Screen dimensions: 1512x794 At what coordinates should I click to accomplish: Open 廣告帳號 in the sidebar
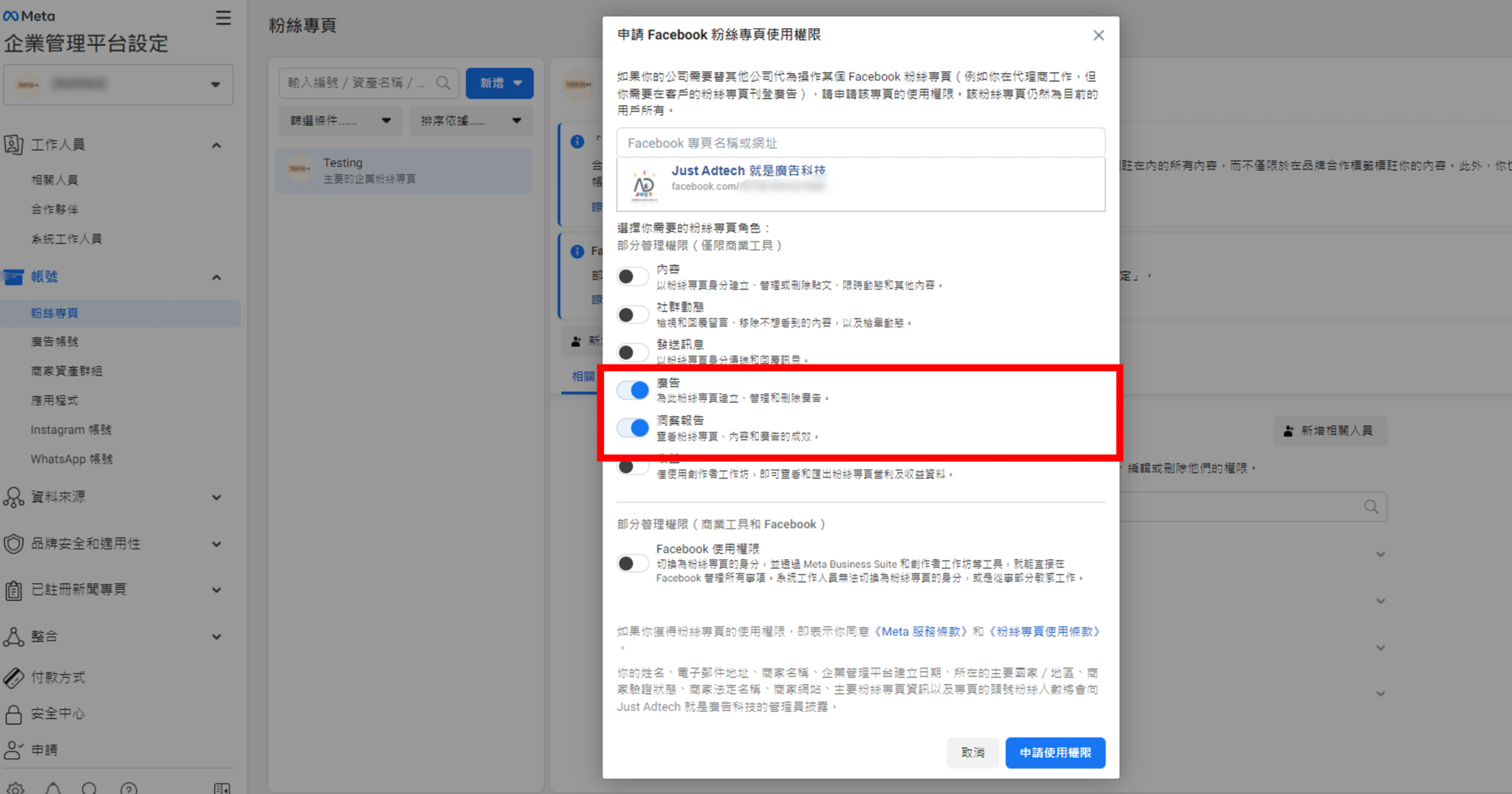pyautogui.click(x=55, y=342)
